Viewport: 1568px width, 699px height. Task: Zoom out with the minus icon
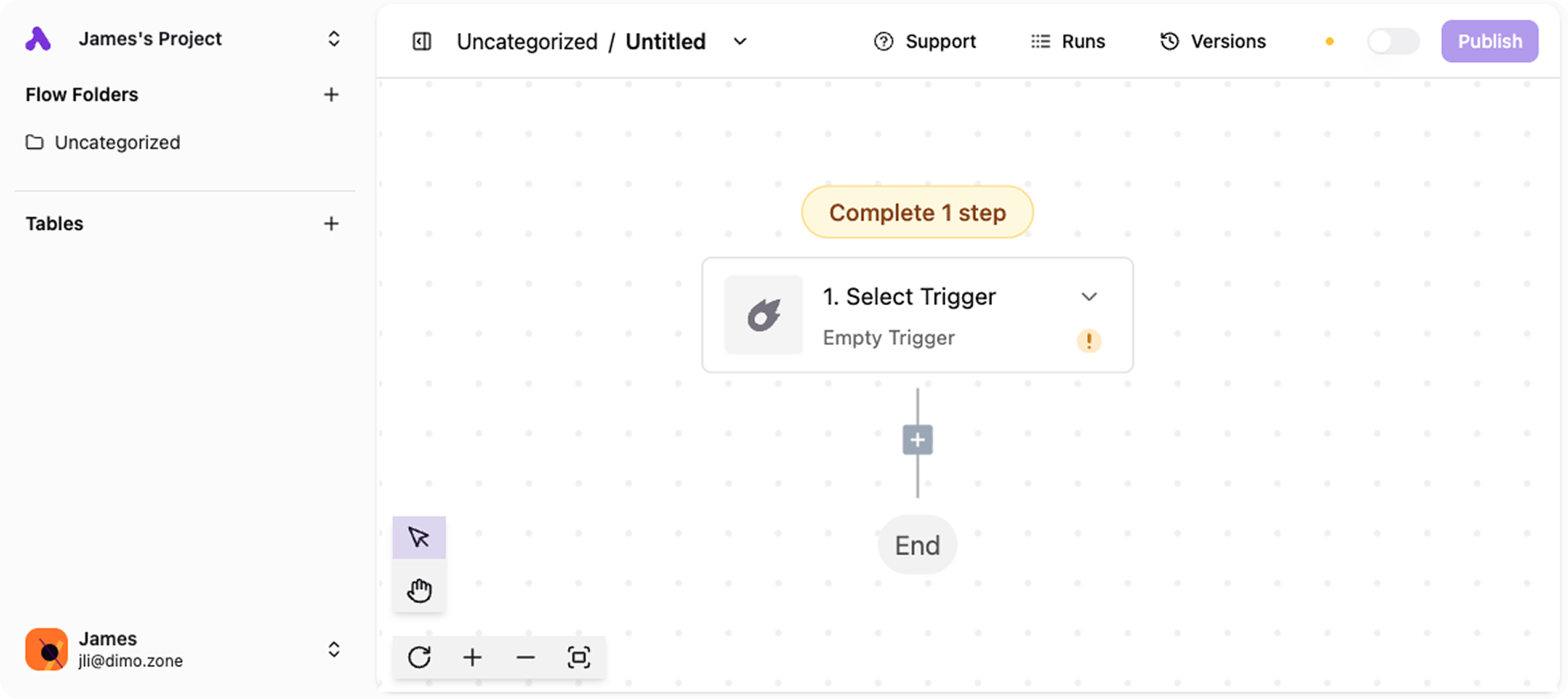(525, 657)
